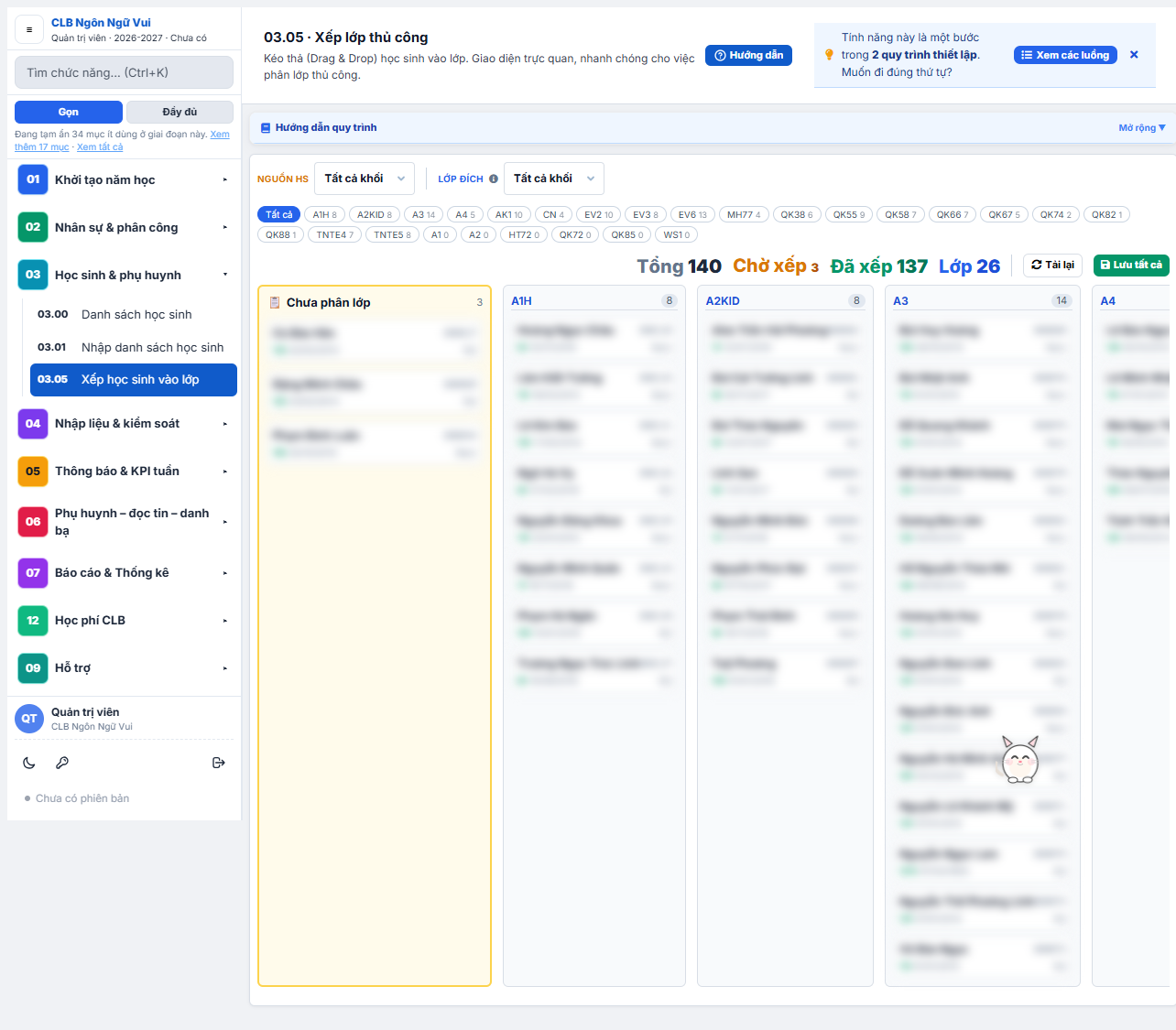The image size is (1176, 1030).
Task: Click the QT user avatar
Action: pyautogui.click(x=29, y=719)
